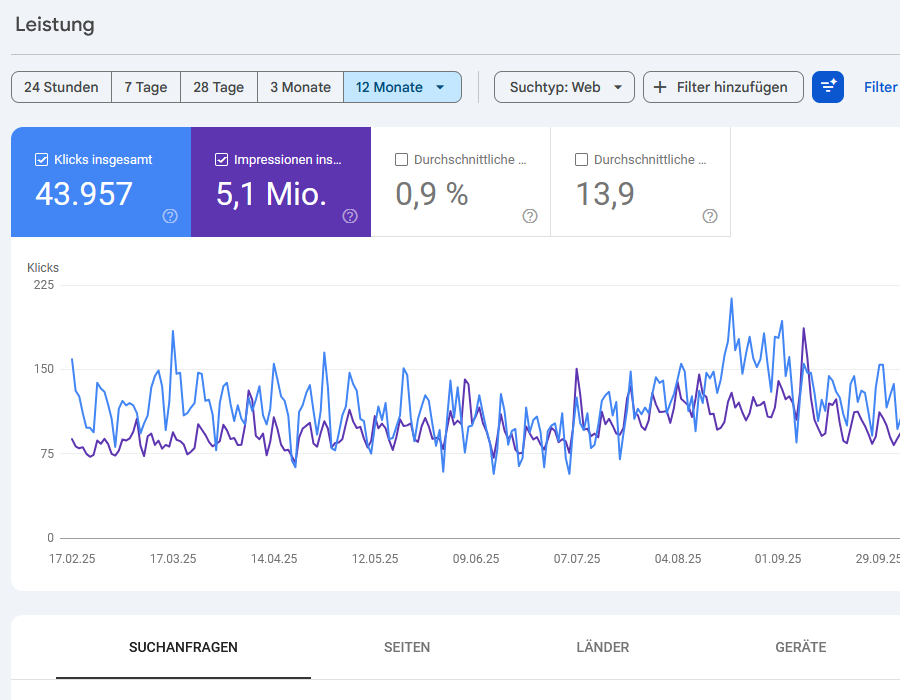This screenshot has height=700, width=900.
Task: Click the 04.08.25 date on chart axis
Action: [x=678, y=559]
